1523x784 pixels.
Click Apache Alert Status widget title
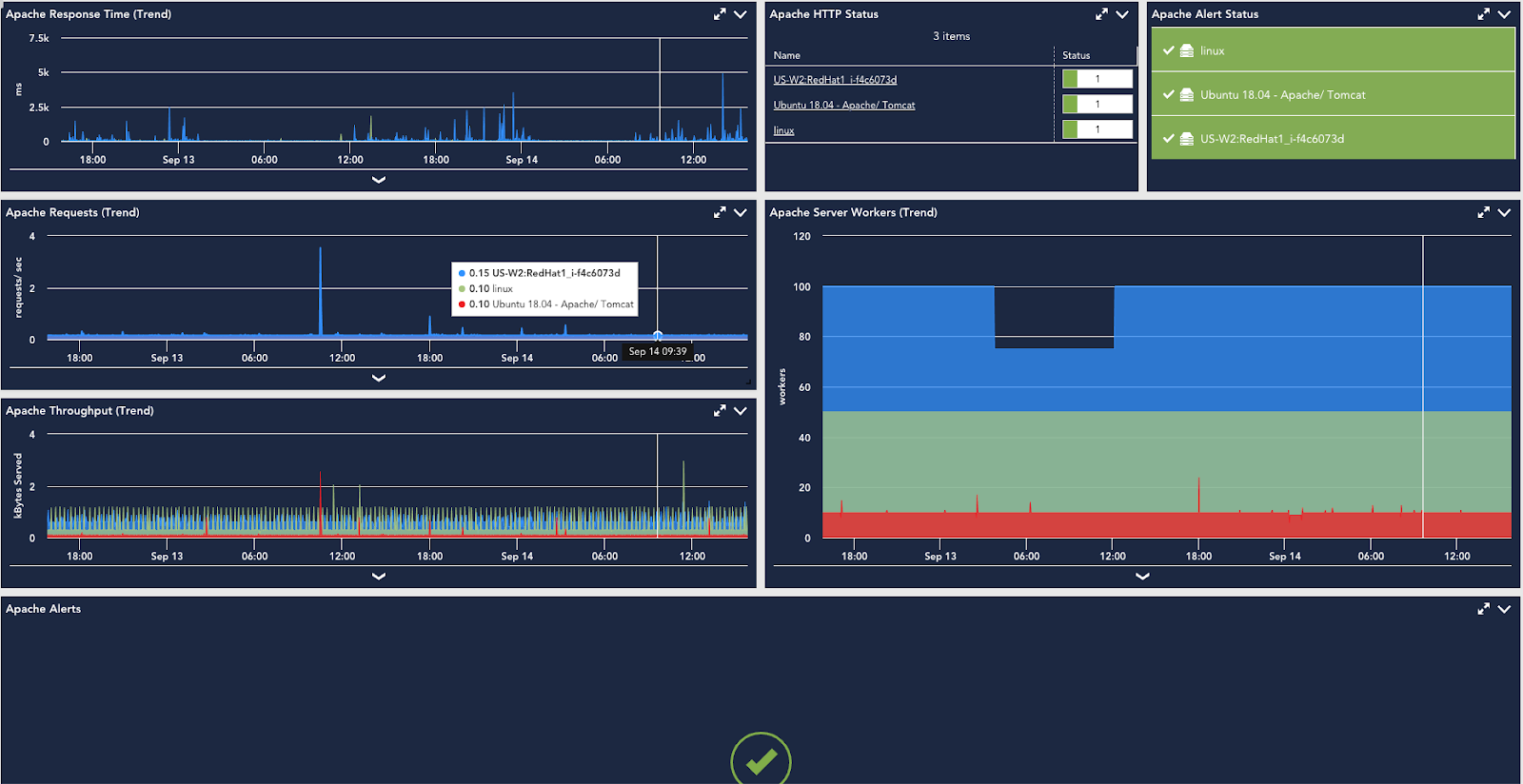click(1205, 14)
